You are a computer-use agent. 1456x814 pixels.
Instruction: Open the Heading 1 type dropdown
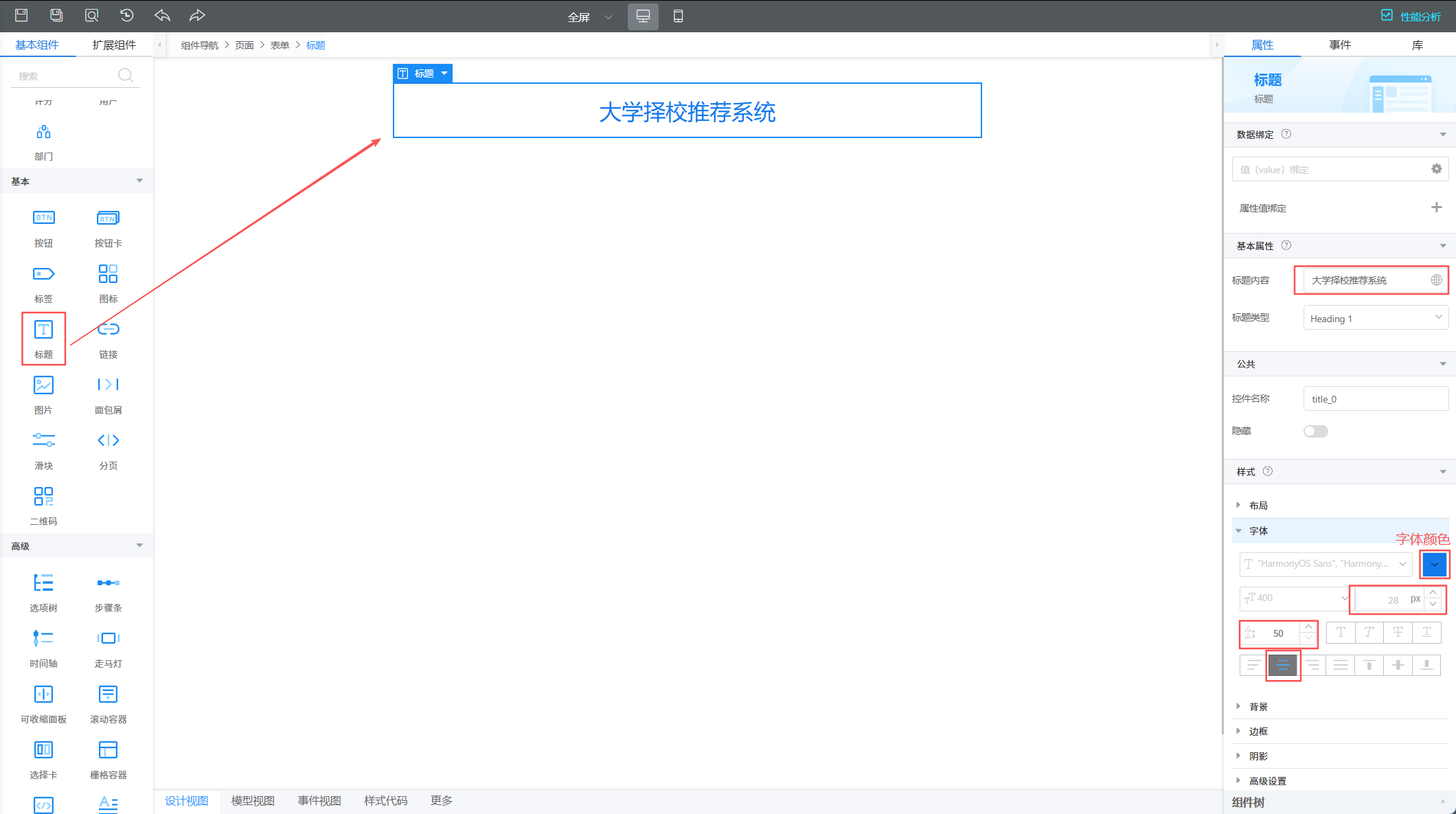[1375, 318]
